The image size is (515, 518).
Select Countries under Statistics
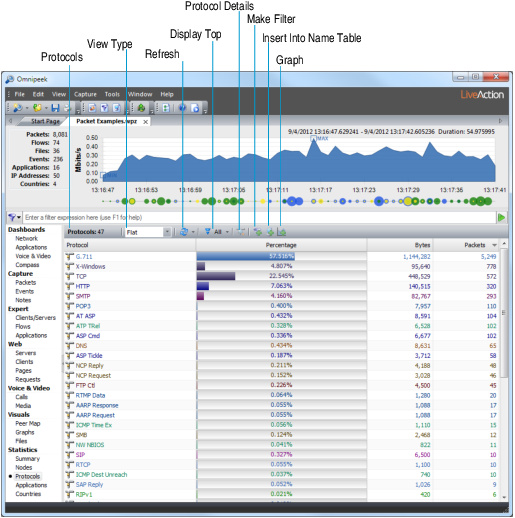pyautogui.click(x=28, y=494)
